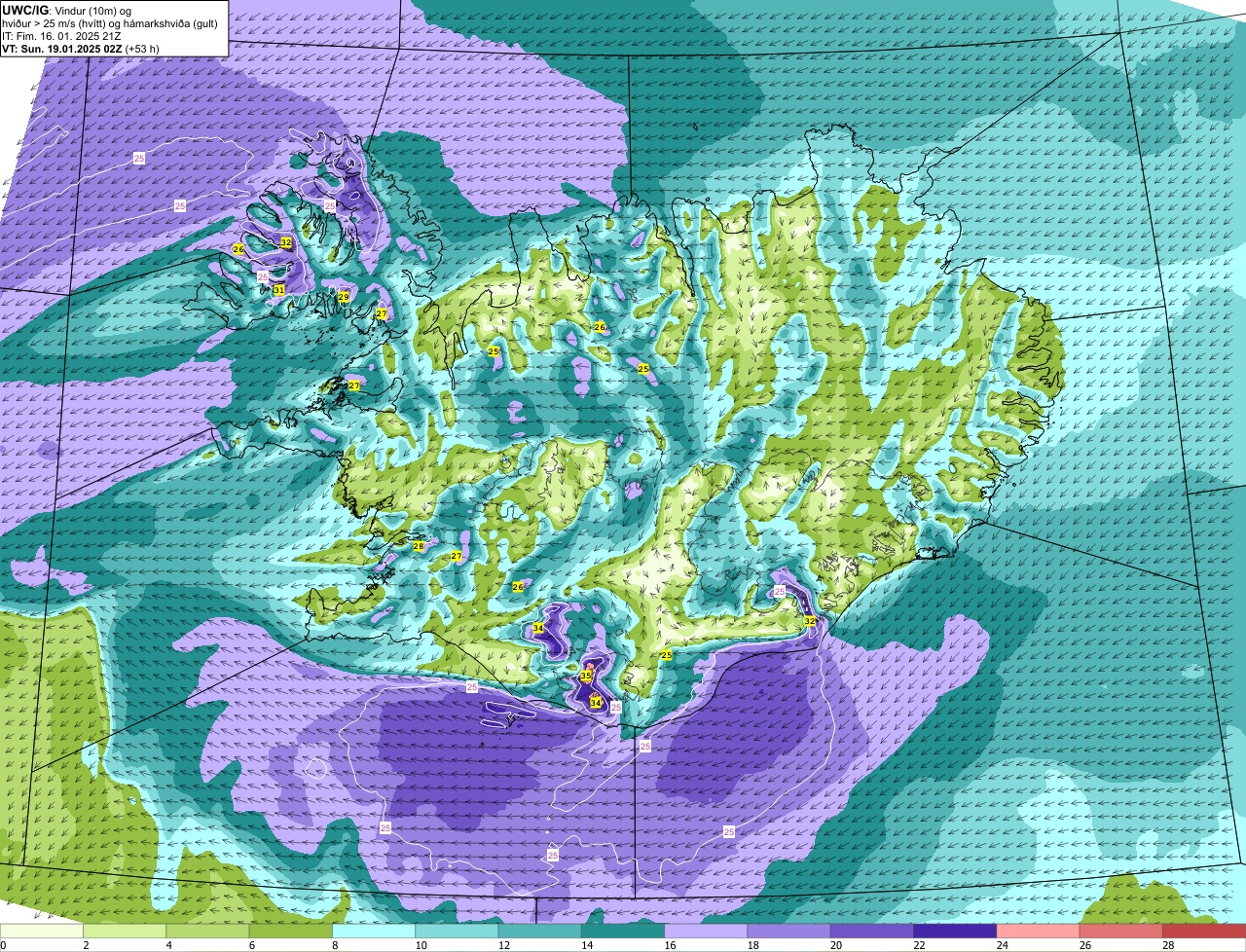Image resolution: width=1246 pixels, height=952 pixels.
Task: Choose the 6–8 m/s olive green swatch
Action: tap(291, 932)
